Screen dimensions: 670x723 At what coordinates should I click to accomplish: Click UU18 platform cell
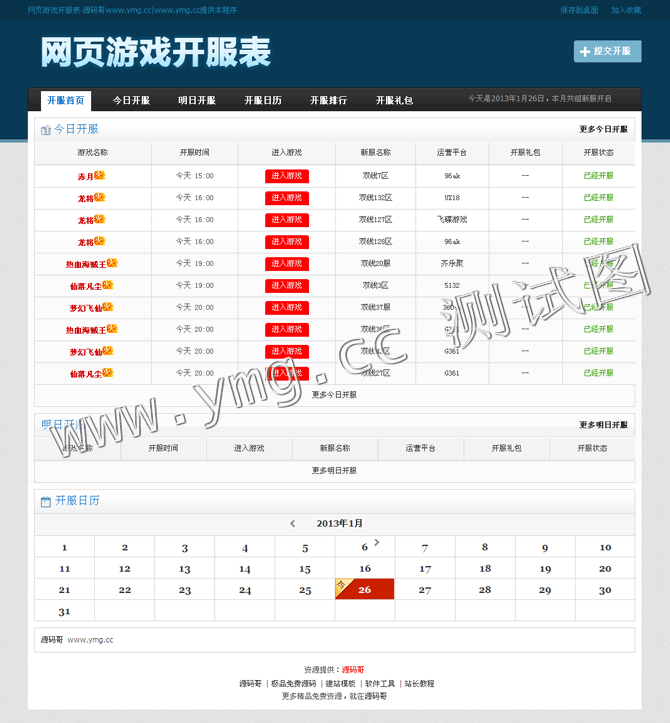[x=452, y=198]
